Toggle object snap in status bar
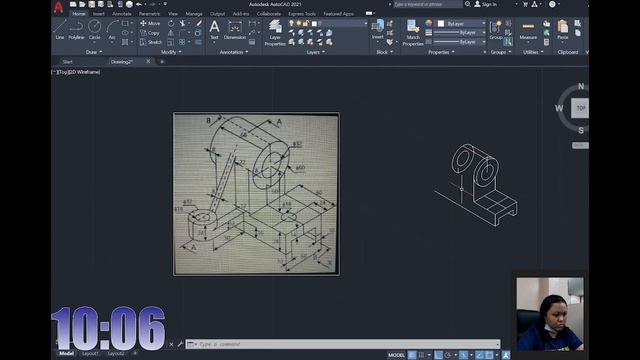This screenshot has height=360, width=640. (x=489, y=355)
